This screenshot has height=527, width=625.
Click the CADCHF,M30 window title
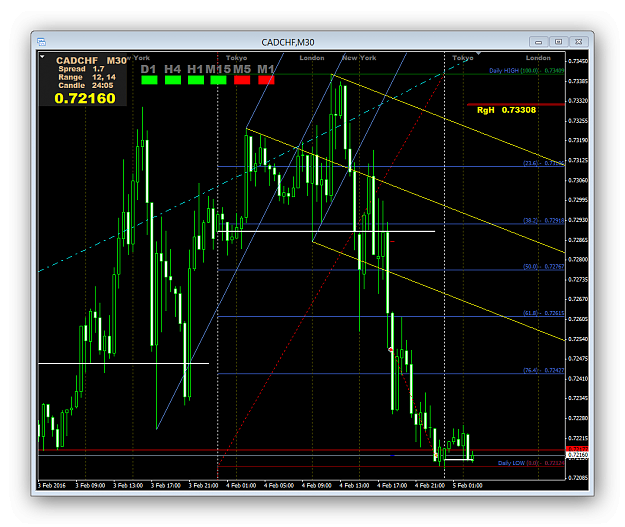point(288,42)
